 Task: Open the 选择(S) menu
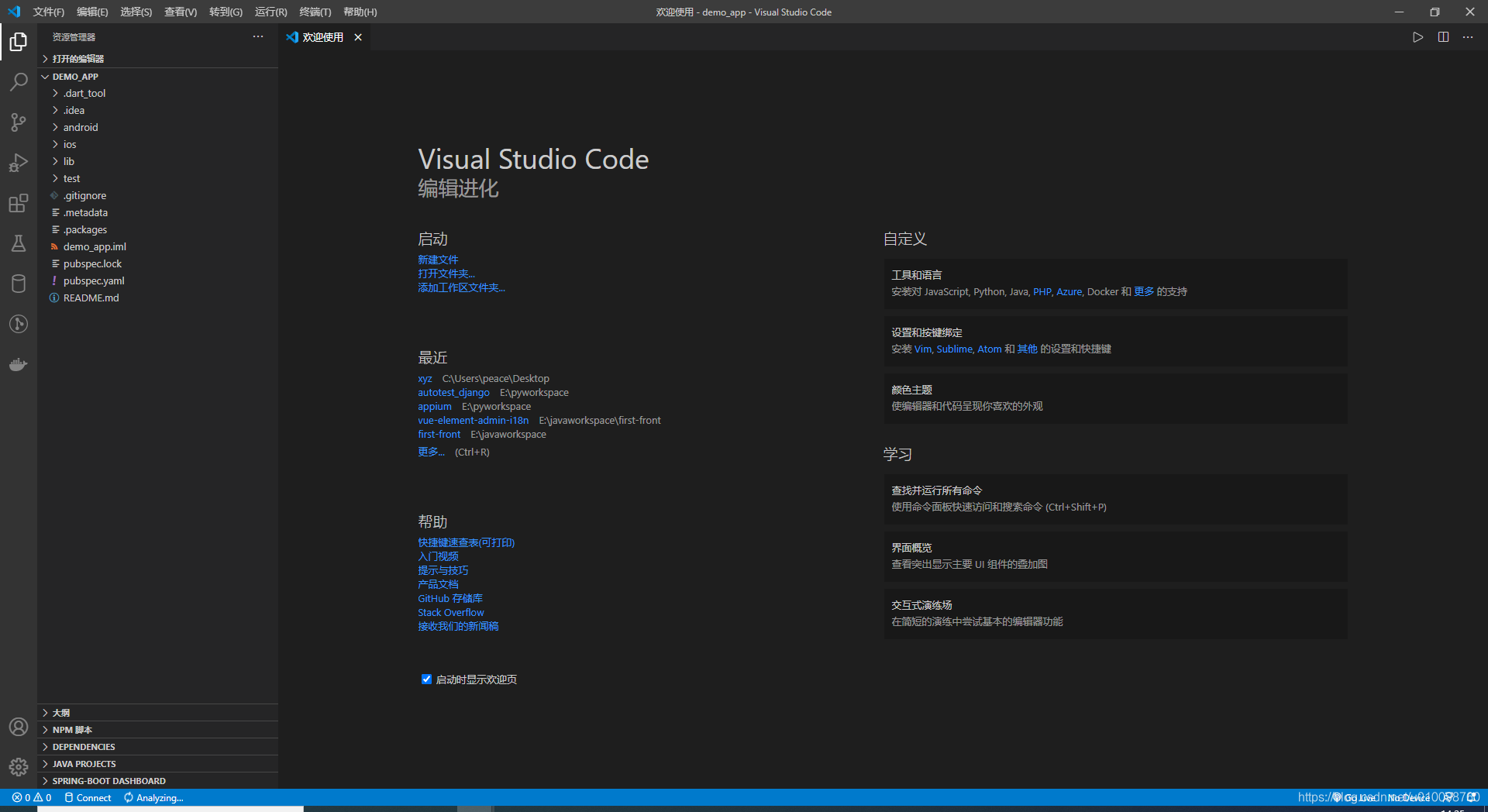tap(136, 12)
